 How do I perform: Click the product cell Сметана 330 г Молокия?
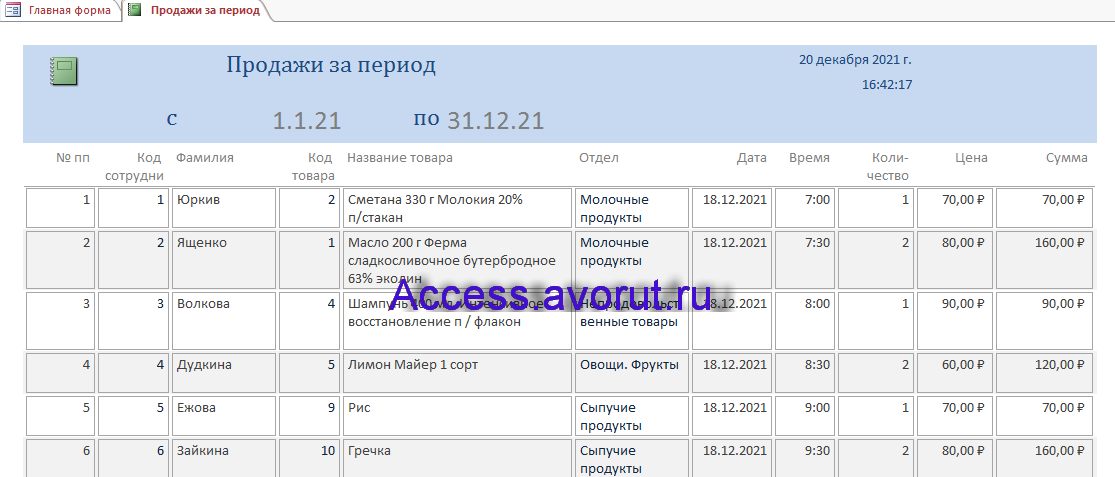[x=457, y=208]
